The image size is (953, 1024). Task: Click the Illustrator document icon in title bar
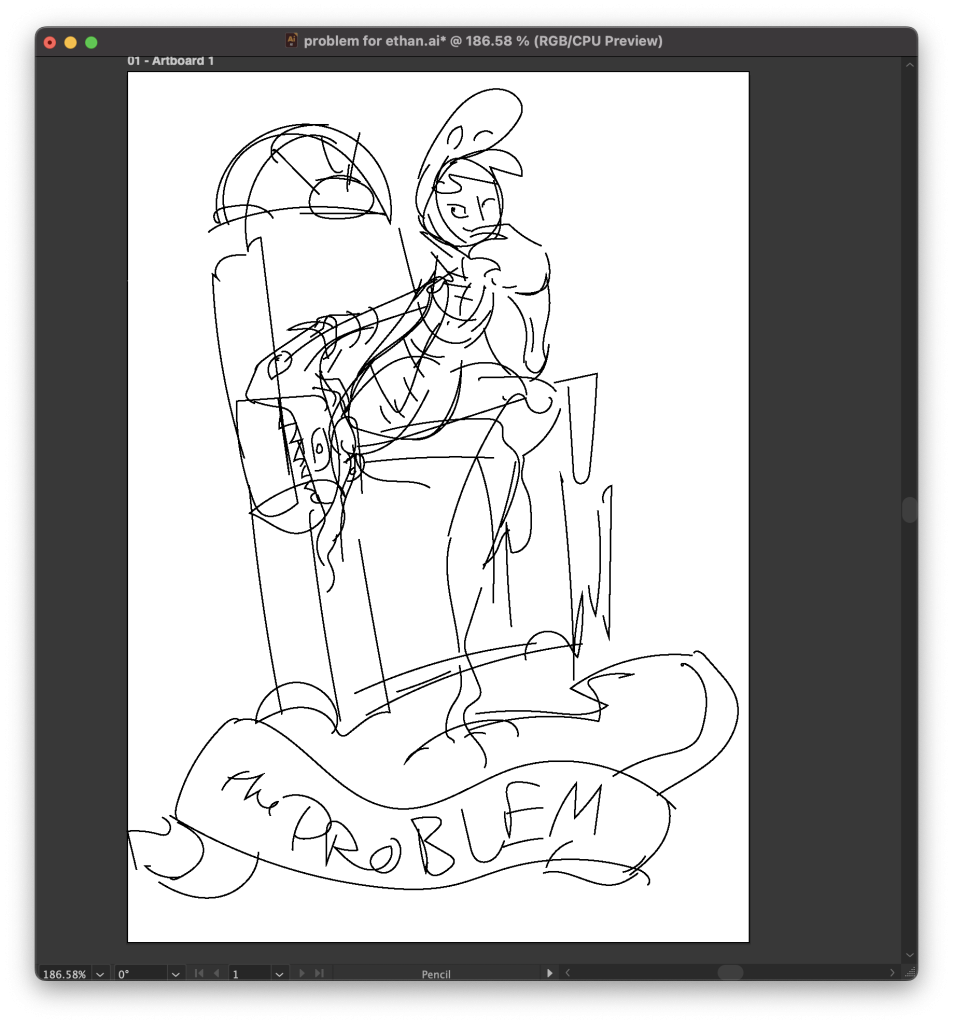click(292, 41)
